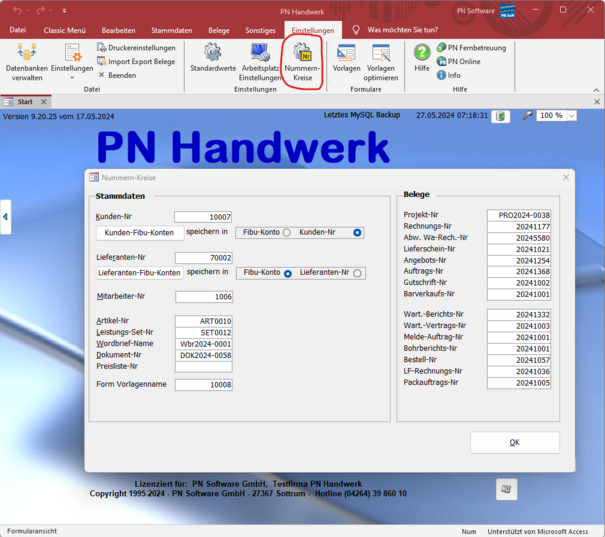Click the Artikel-Nr field ART0010

(203, 321)
